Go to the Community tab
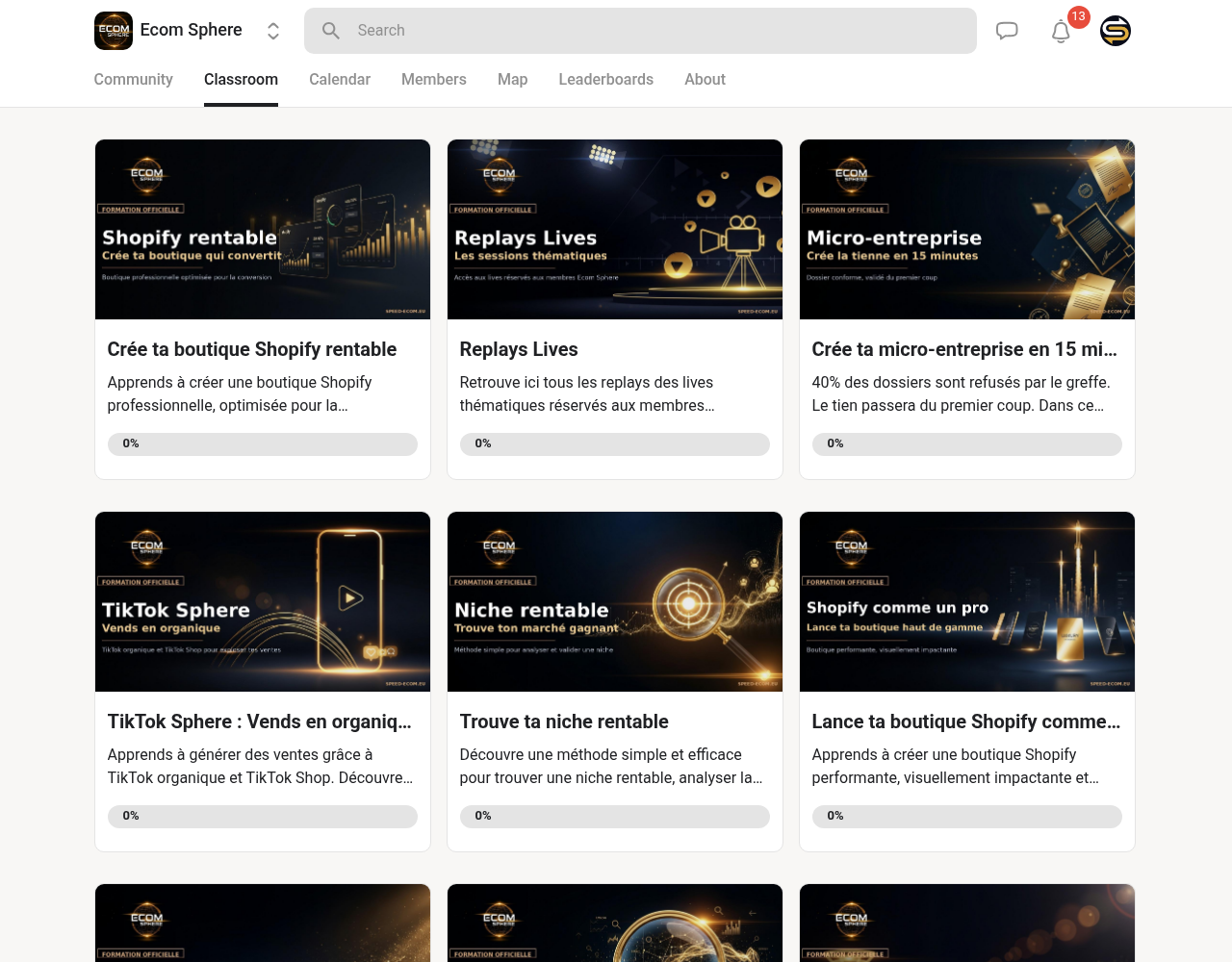1232x962 pixels. click(x=133, y=80)
